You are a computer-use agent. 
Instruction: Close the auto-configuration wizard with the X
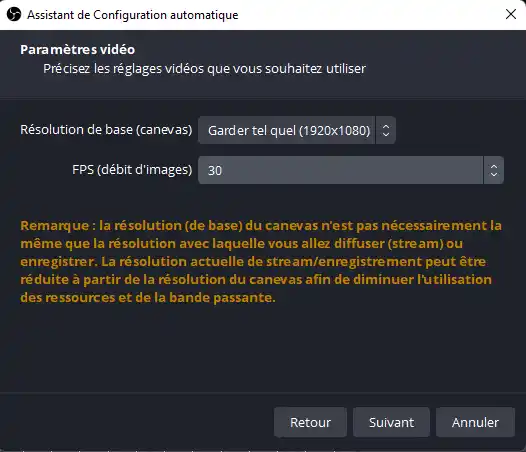(511, 14)
